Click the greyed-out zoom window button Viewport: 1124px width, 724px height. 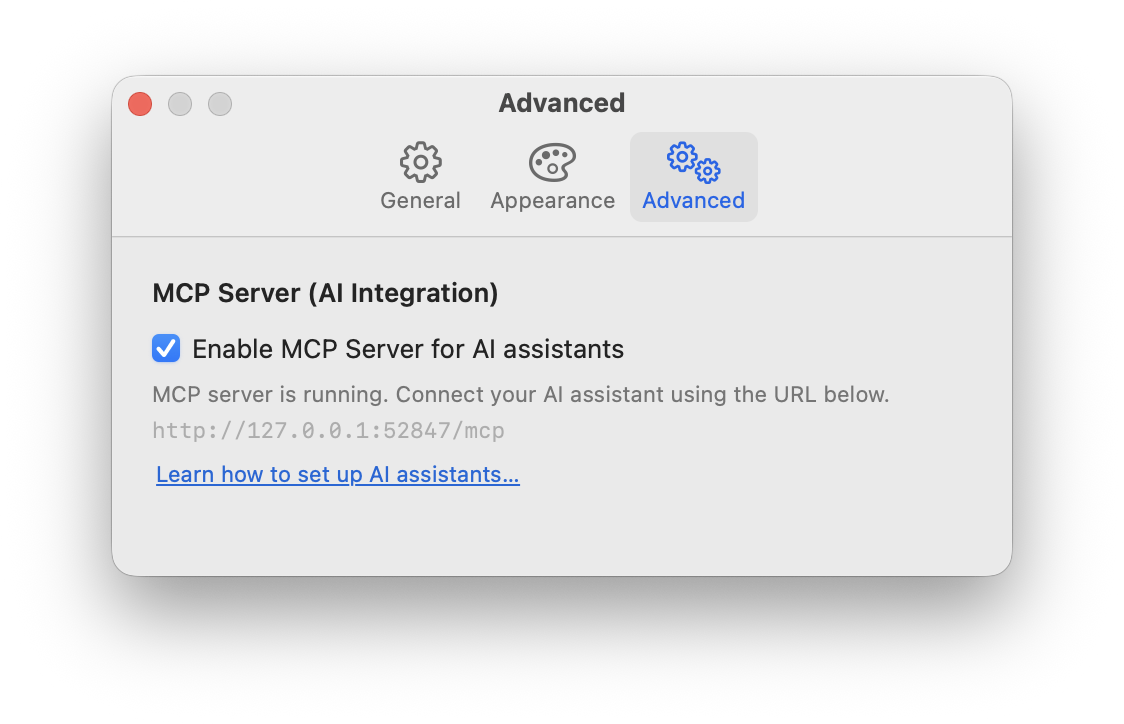pyautogui.click(x=220, y=104)
